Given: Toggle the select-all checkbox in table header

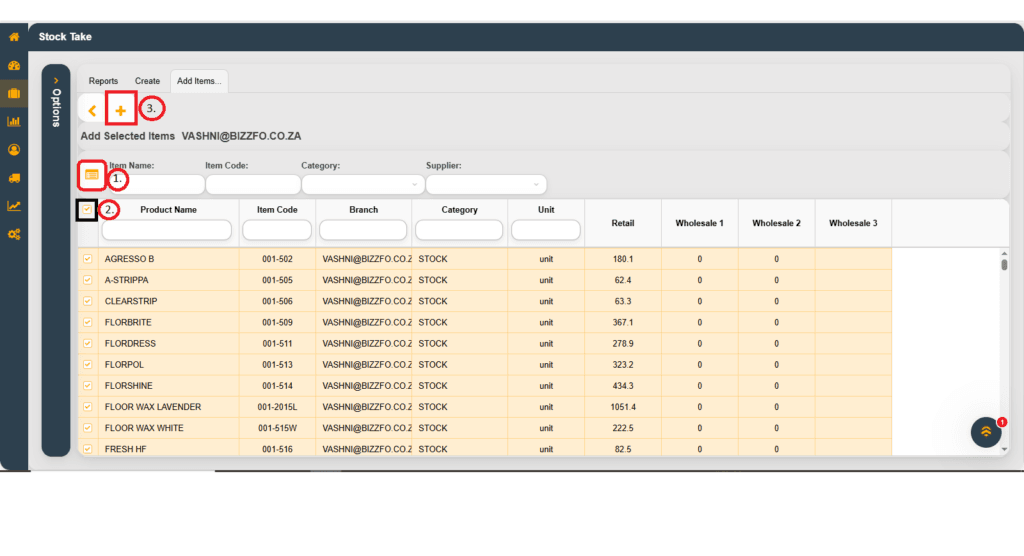Looking at the screenshot, I should pyautogui.click(x=87, y=210).
